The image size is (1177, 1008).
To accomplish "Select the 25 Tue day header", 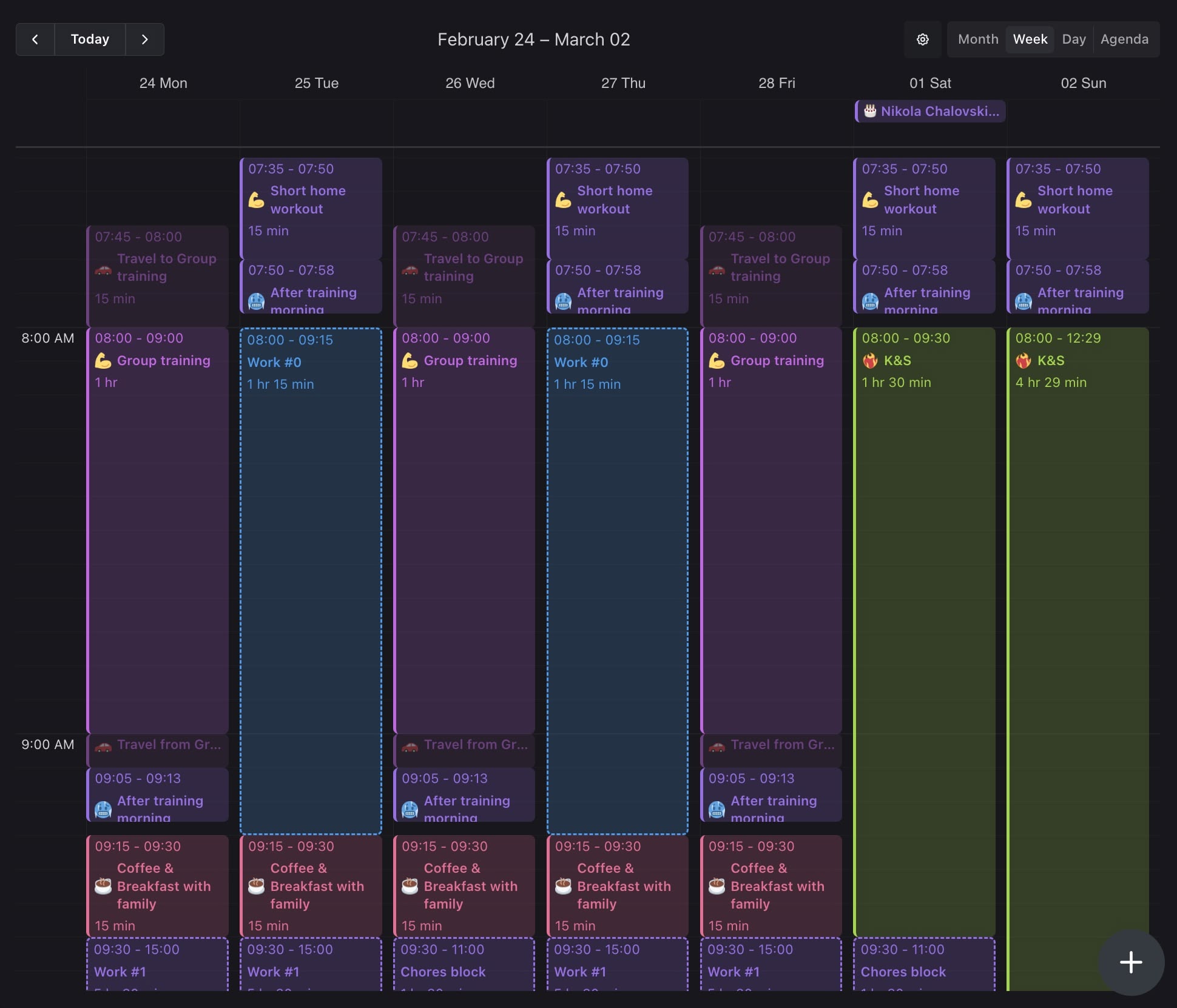I will click(317, 83).
